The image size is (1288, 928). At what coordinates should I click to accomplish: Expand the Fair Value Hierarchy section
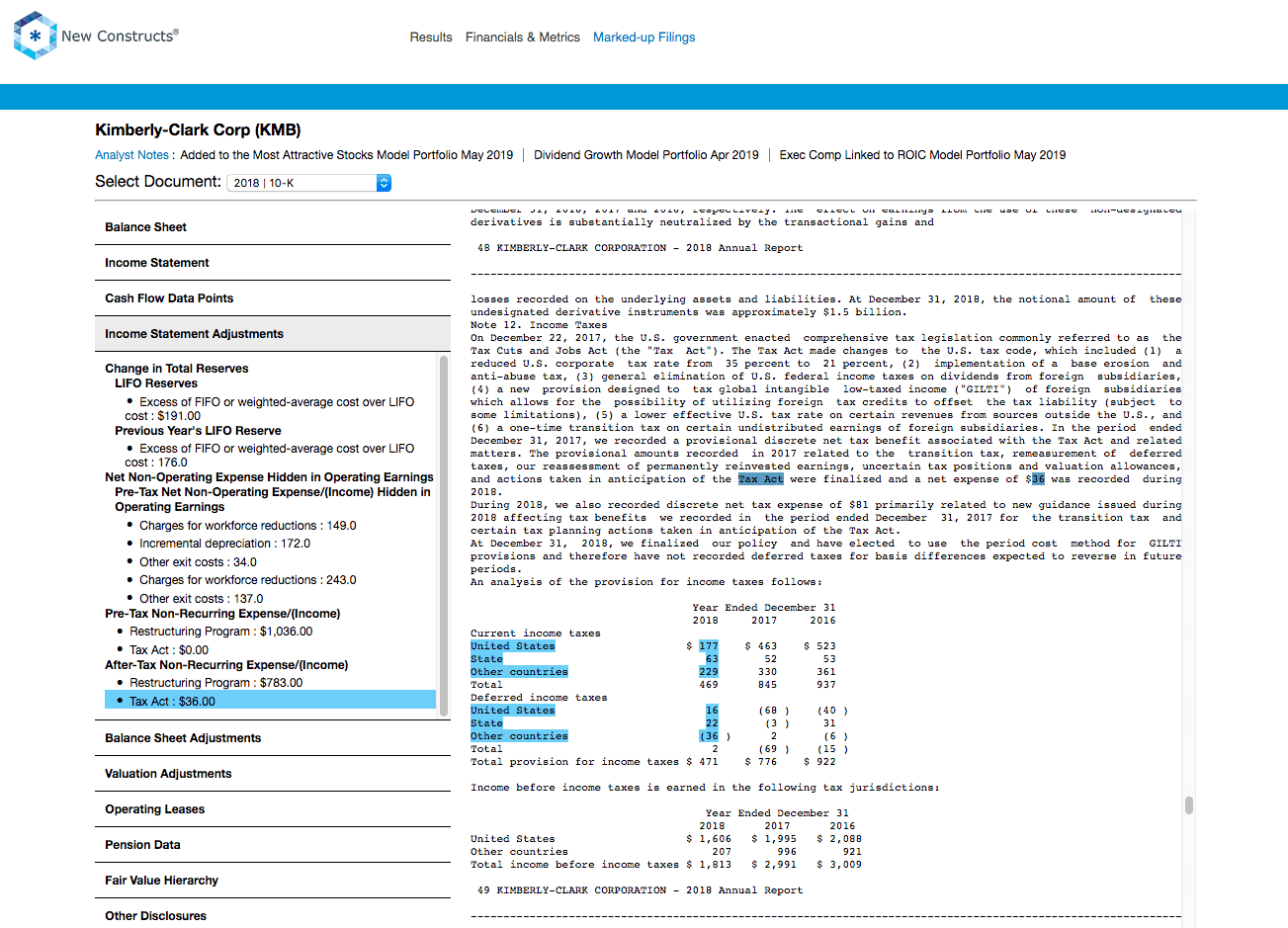coord(273,881)
